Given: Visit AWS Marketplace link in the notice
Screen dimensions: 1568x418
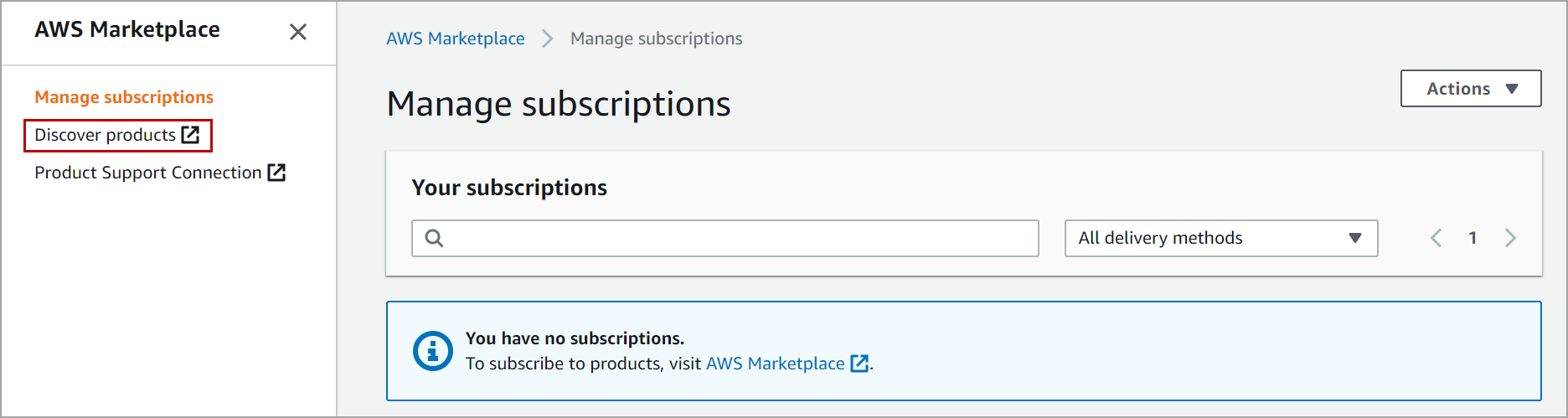Looking at the screenshot, I should tap(775, 364).
